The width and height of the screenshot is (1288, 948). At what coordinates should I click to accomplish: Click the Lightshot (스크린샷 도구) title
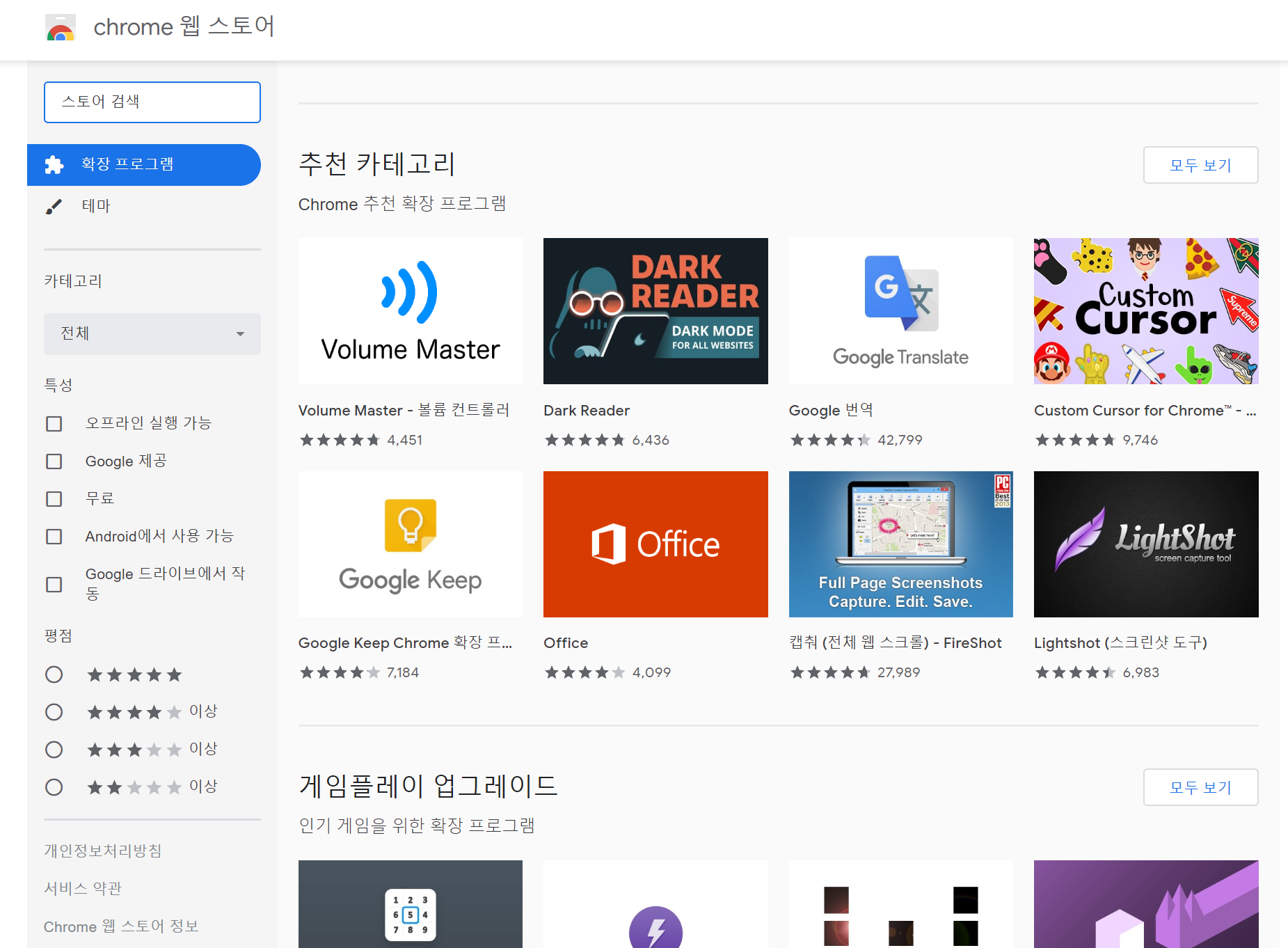coord(1120,642)
